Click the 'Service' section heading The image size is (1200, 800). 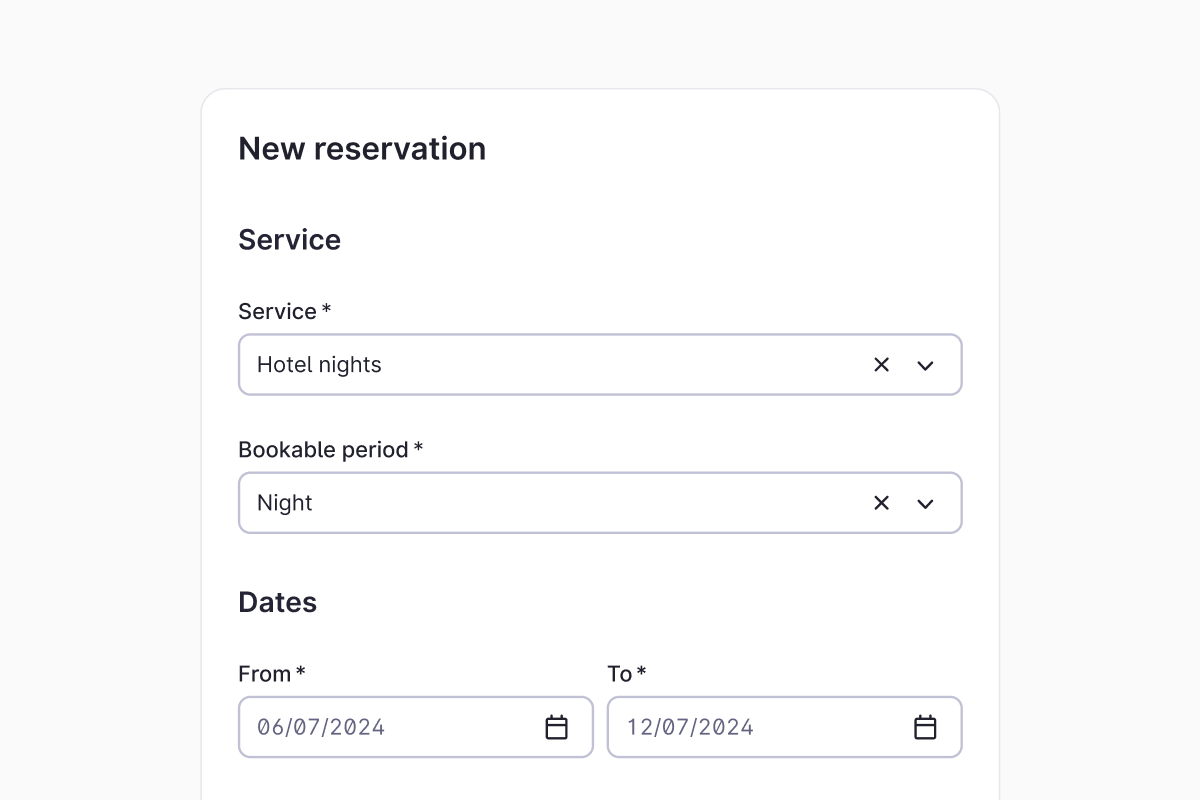(289, 240)
